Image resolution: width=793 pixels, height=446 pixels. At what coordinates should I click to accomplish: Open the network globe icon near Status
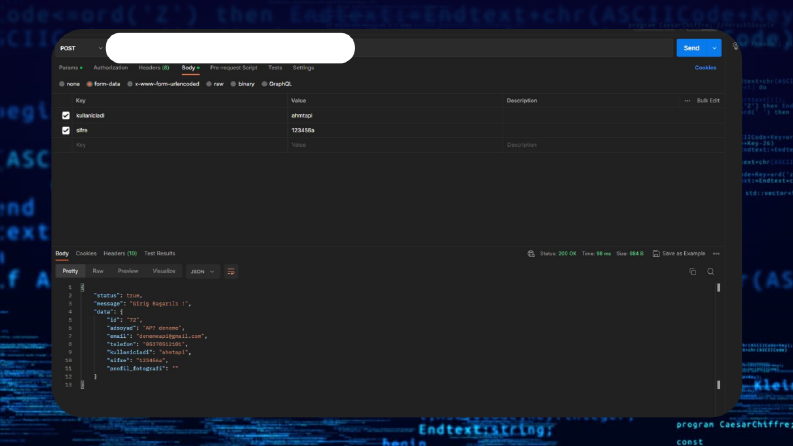pyautogui.click(x=531, y=253)
